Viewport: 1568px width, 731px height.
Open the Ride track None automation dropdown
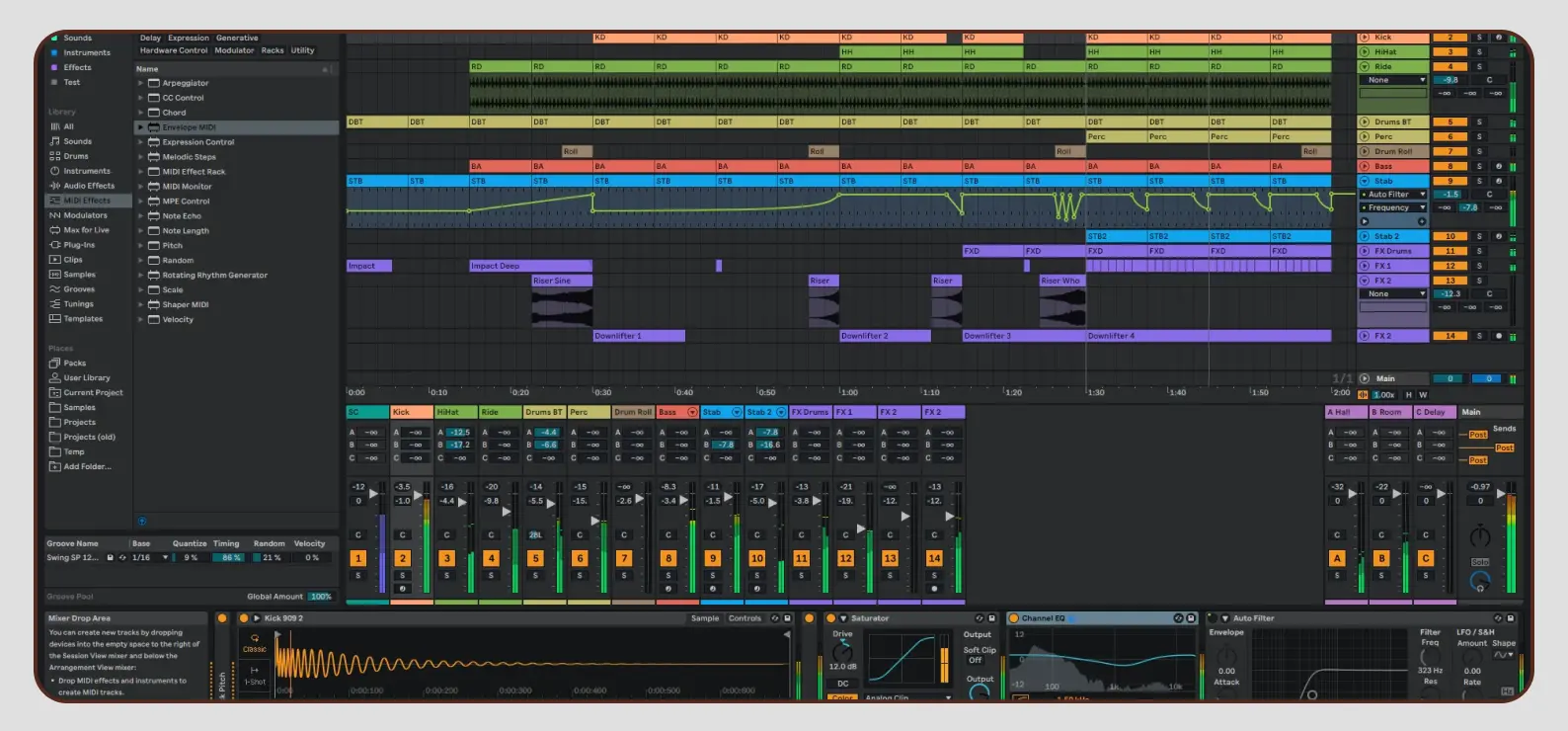1393,80
